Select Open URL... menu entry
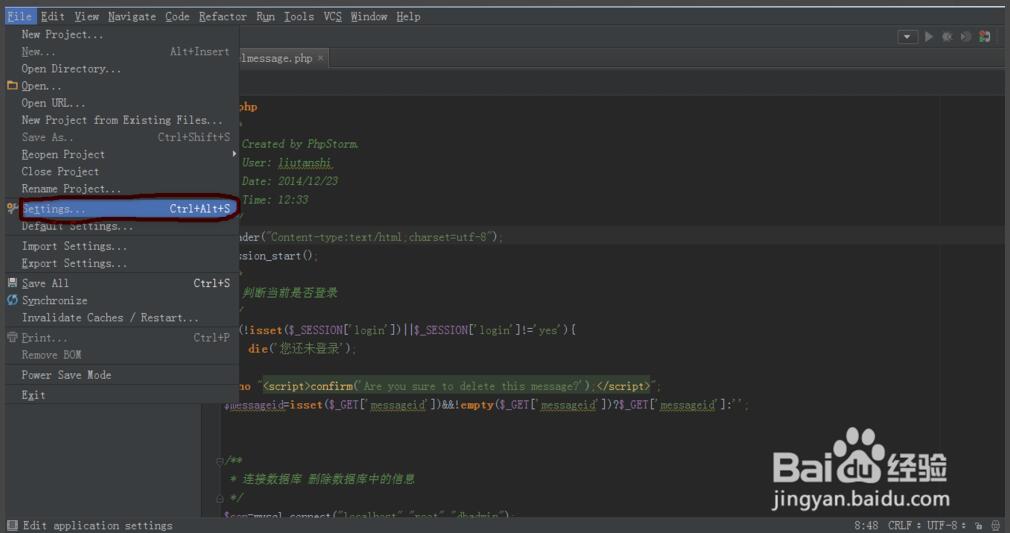The height and width of the screenshot is (533, 1010). pos(122,102)
